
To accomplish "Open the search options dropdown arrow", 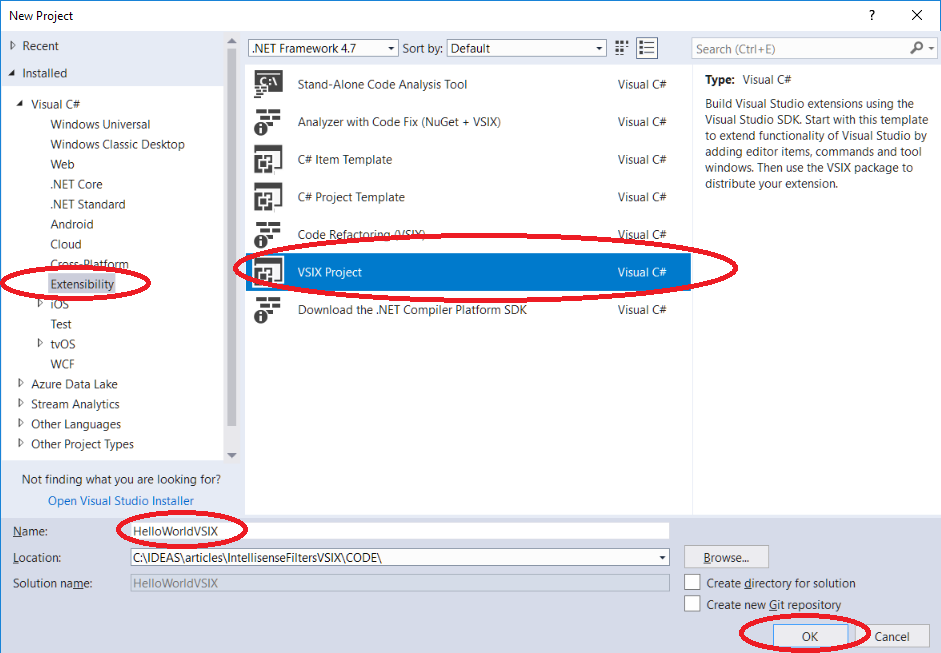I will pyautogui.click(x=931, y=48).
